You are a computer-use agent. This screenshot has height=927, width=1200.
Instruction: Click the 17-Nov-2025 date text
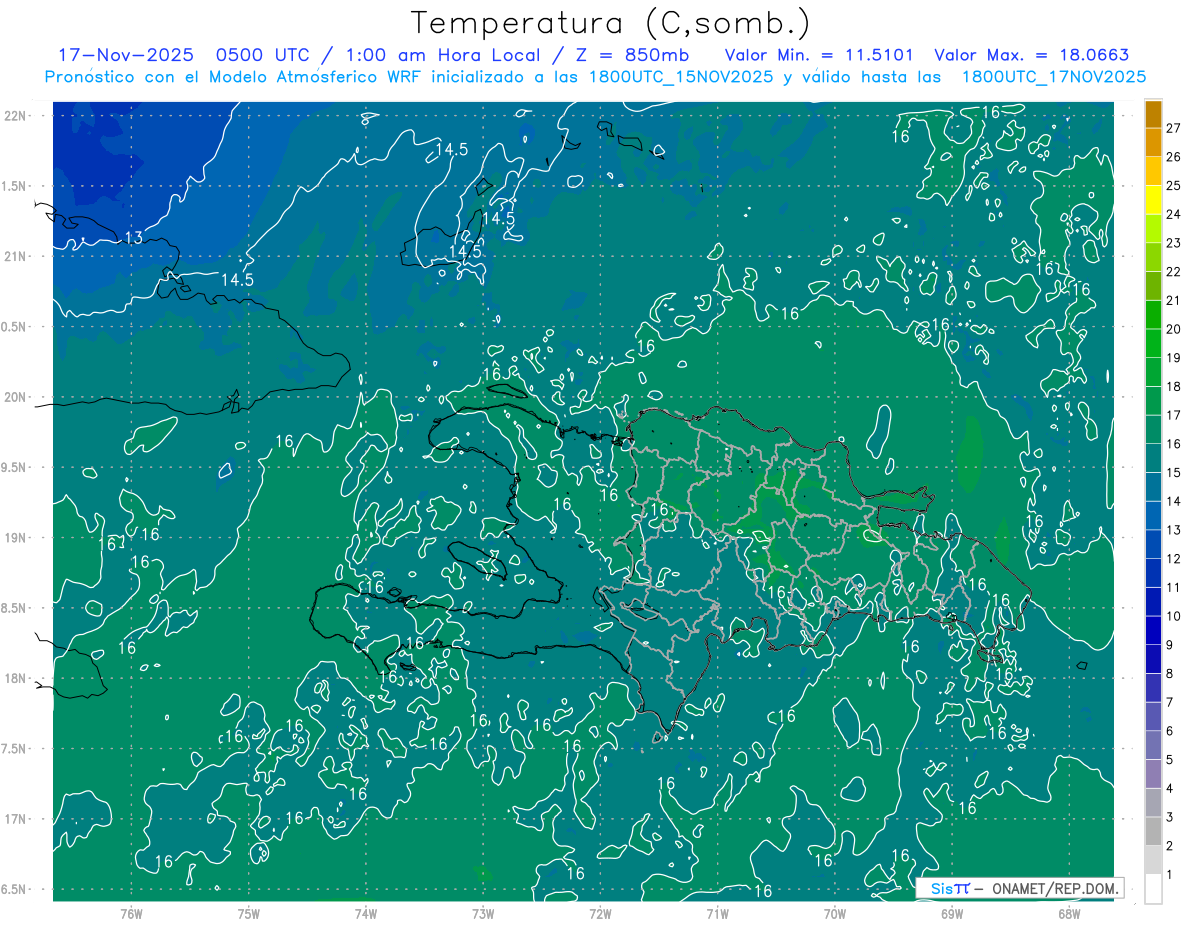[125, 55]
